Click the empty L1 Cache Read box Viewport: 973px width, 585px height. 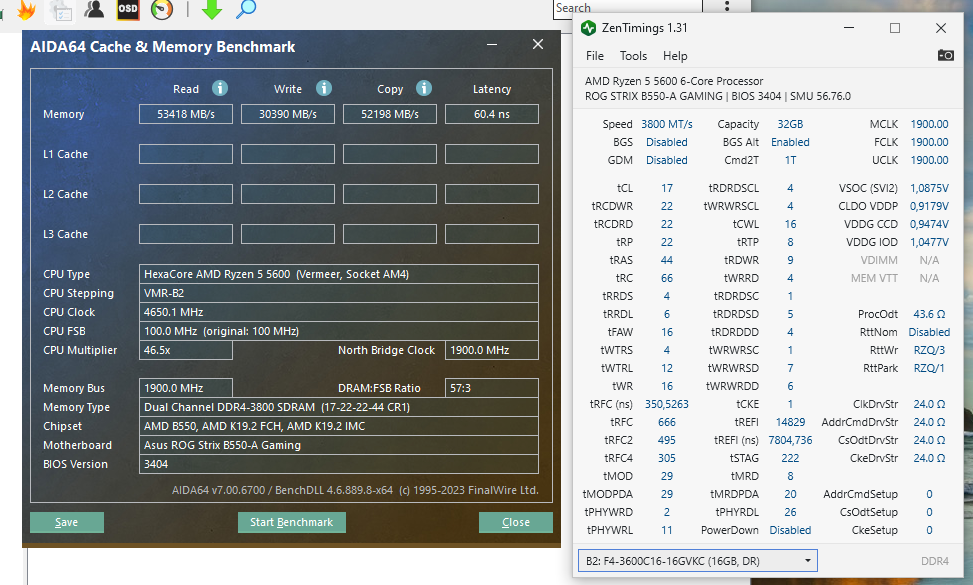pyautogui.click(x=186, y=154)
